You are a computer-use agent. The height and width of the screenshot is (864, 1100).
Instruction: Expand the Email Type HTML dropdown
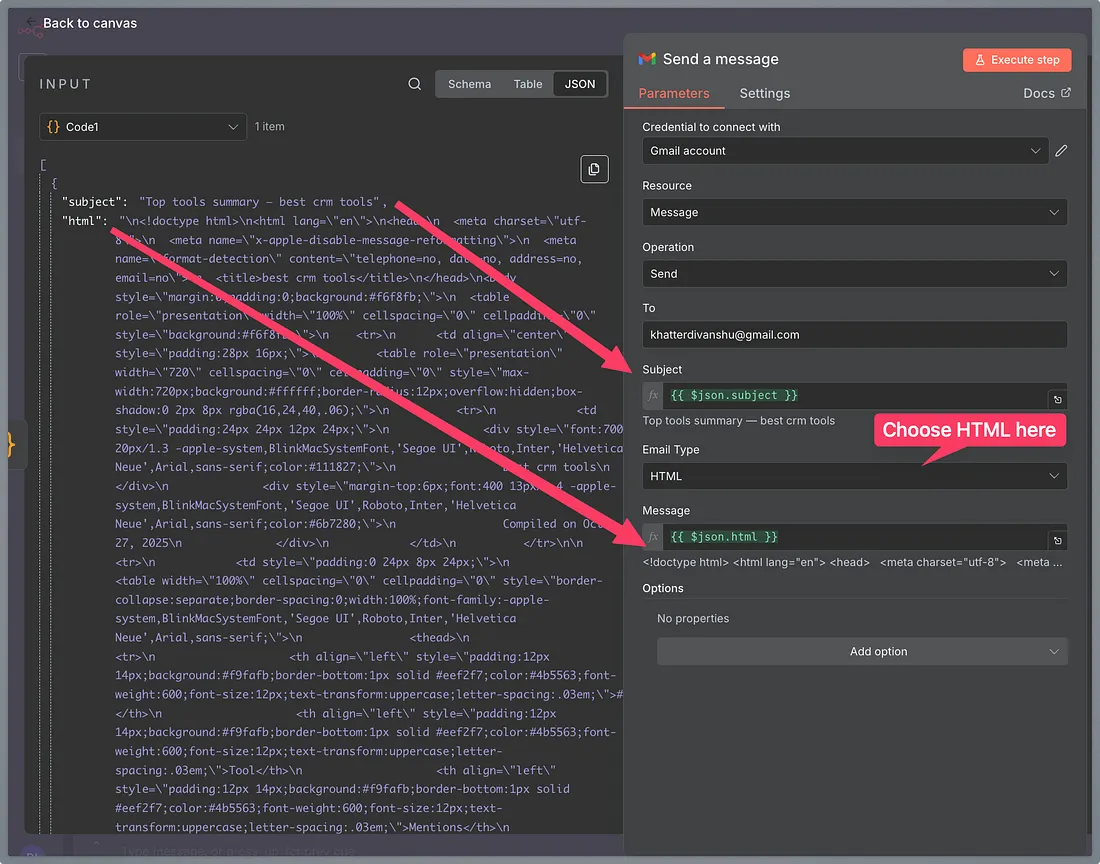pyautogui.click(x=854, y=476)
